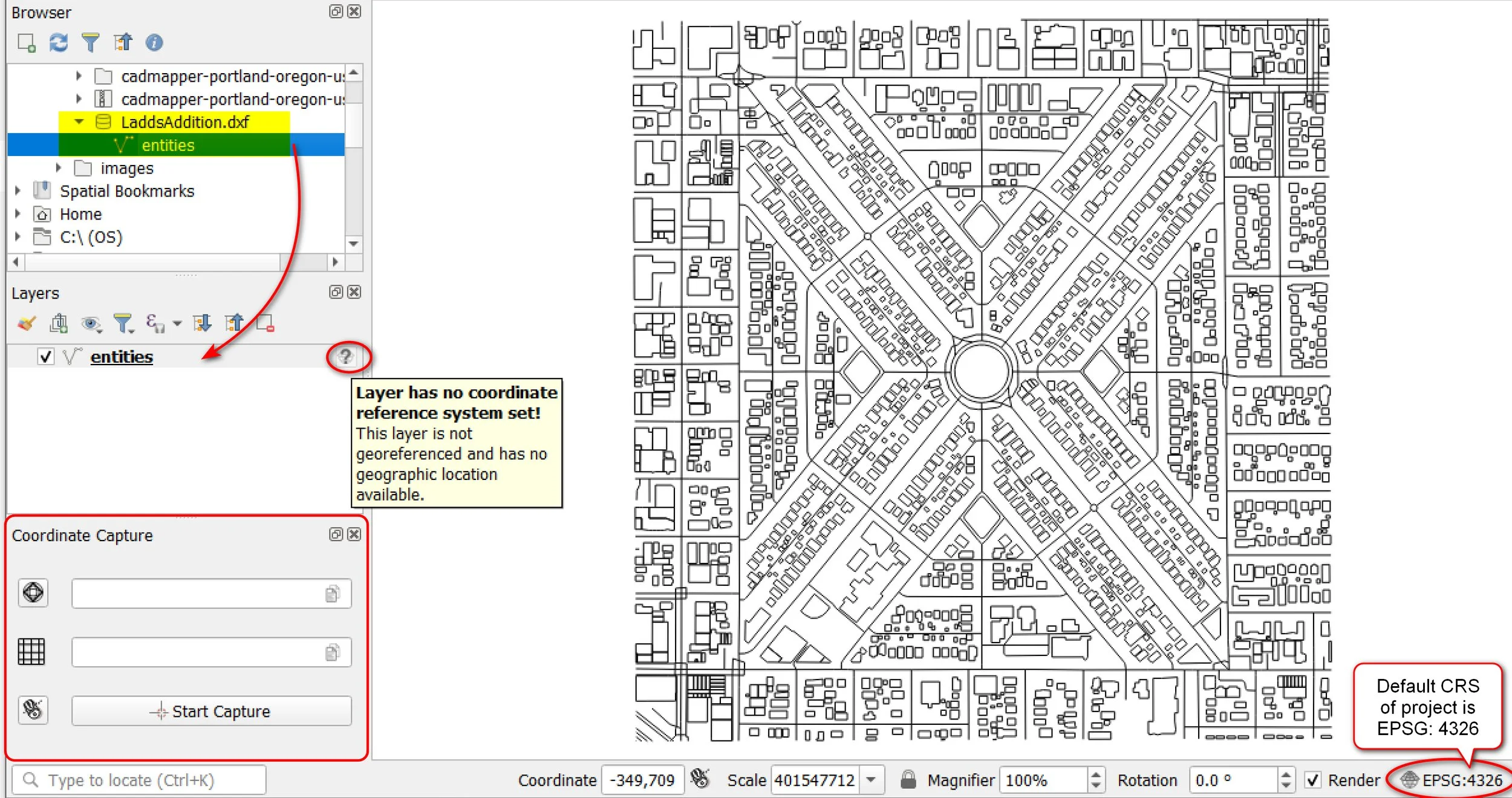Open the Browser properties info icon

tap(154, 44)
